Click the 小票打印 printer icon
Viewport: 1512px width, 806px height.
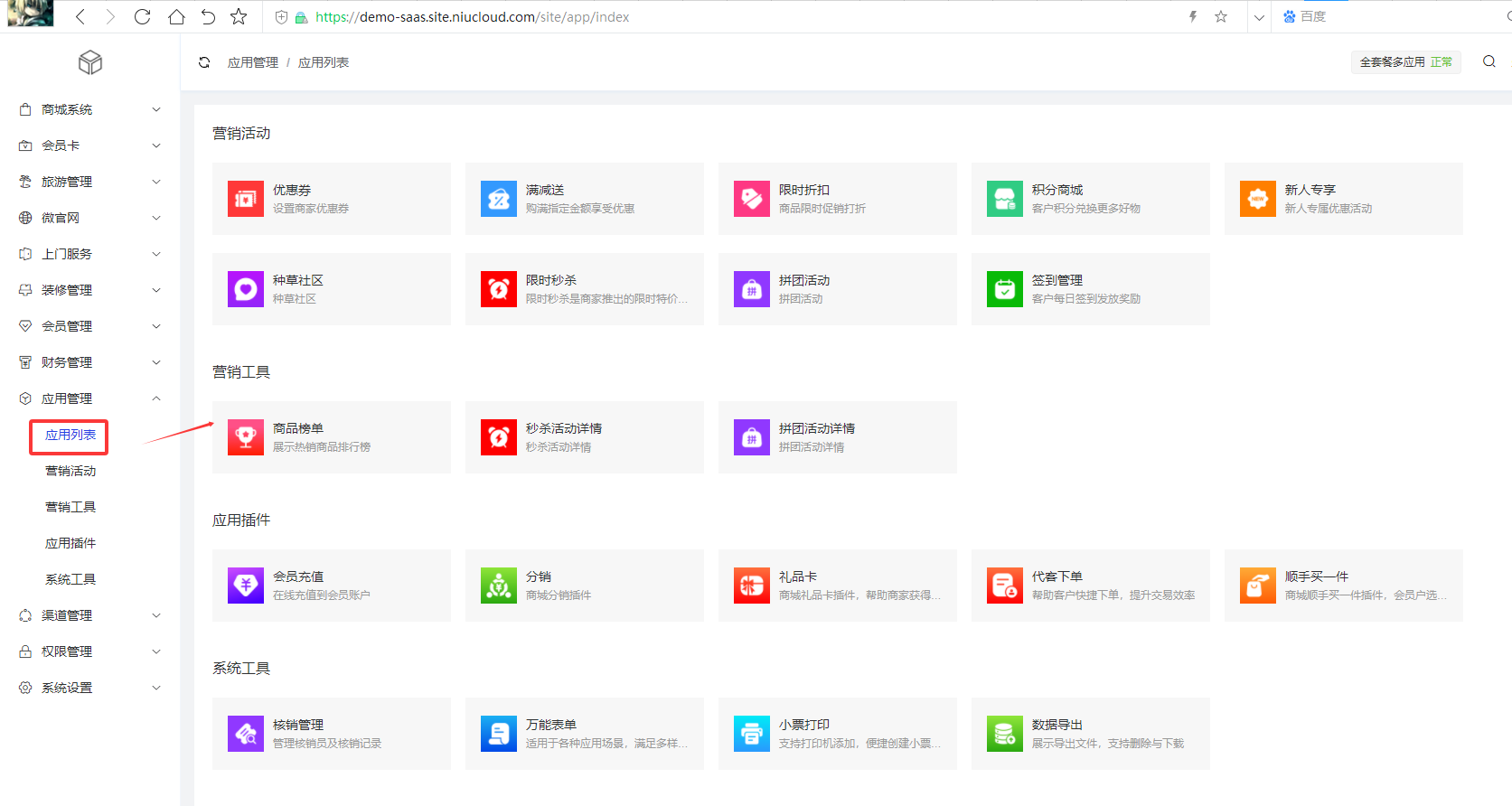[752, 734]
